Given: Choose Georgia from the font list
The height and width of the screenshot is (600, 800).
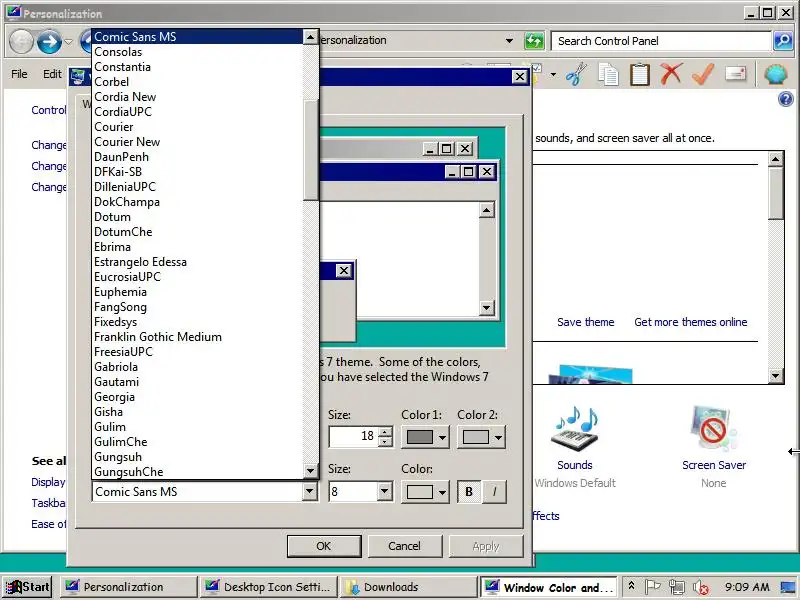Looking at the screenshot, I should click(x=197, y=397).
